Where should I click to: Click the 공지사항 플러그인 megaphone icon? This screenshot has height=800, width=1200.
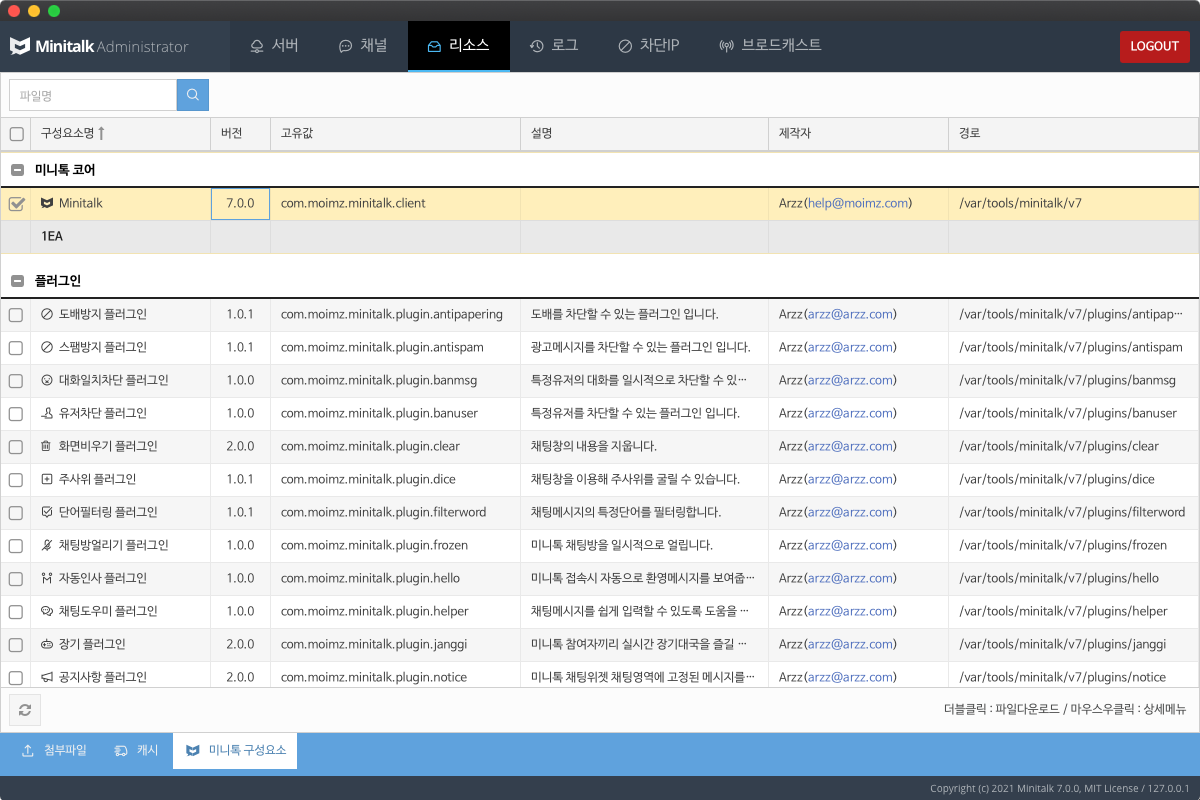tap(47, 677)
